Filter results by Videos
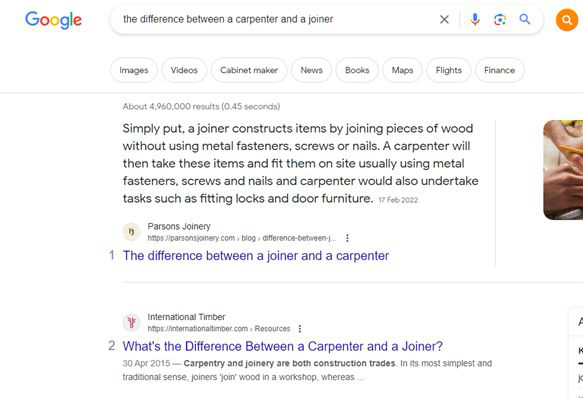This screenshot has width=583, height=398. click(x=184, y=70)
